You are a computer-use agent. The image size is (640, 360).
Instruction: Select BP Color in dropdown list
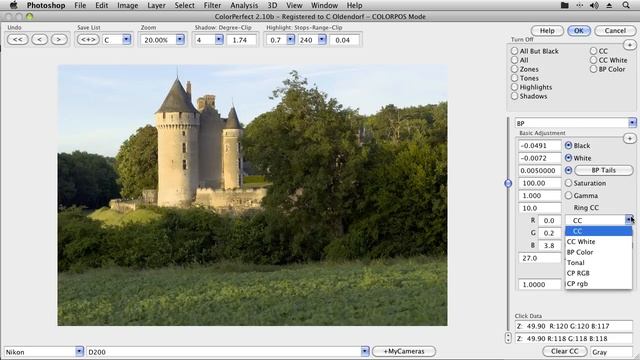pyautogui.click(x=598, y=252)
